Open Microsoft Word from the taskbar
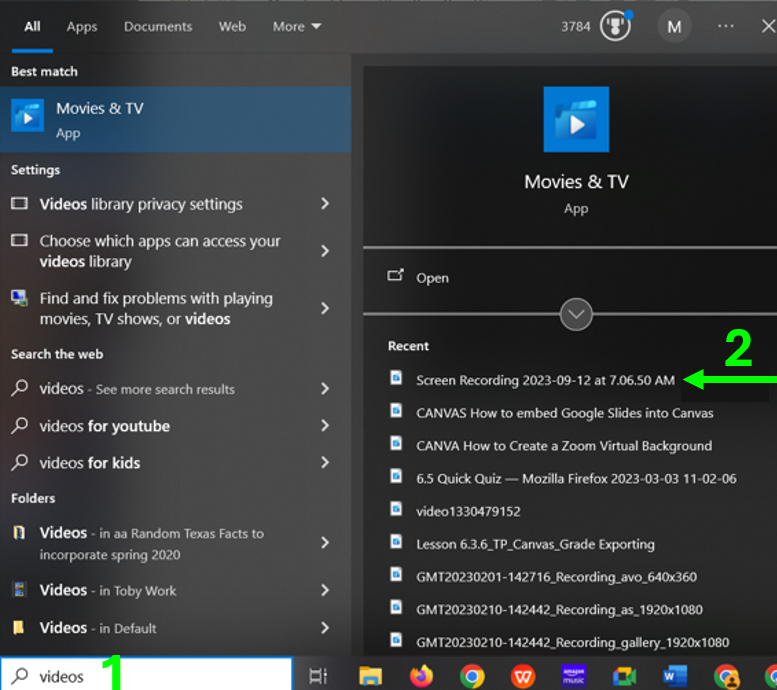The image size is (777, 690). click(674, 676)
